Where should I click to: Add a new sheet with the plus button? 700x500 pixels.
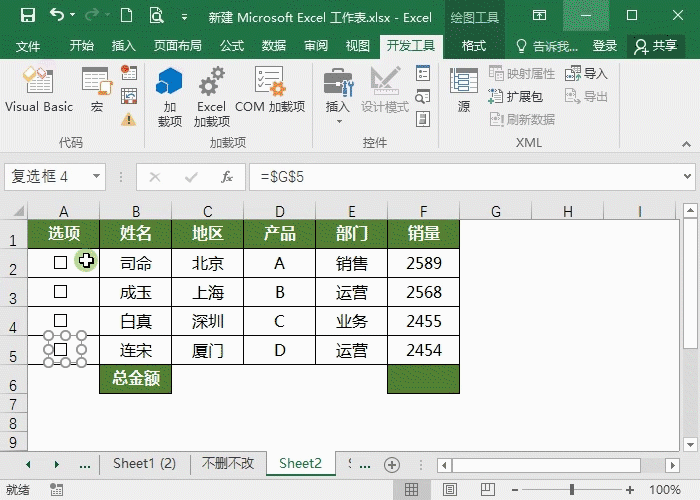pyautogui.click(x=392, y=465)
